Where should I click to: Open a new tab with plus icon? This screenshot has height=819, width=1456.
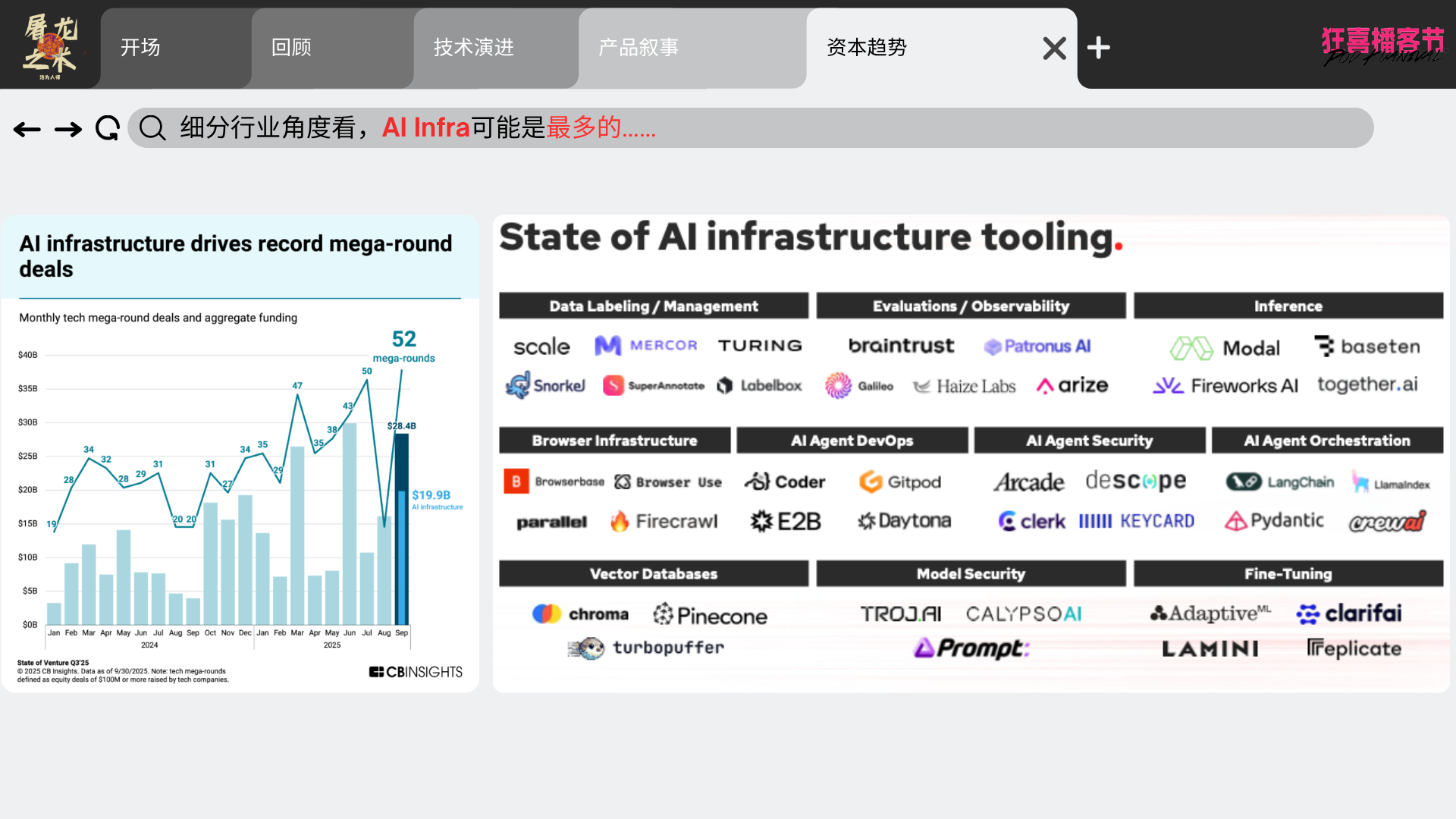(1098, 48)
